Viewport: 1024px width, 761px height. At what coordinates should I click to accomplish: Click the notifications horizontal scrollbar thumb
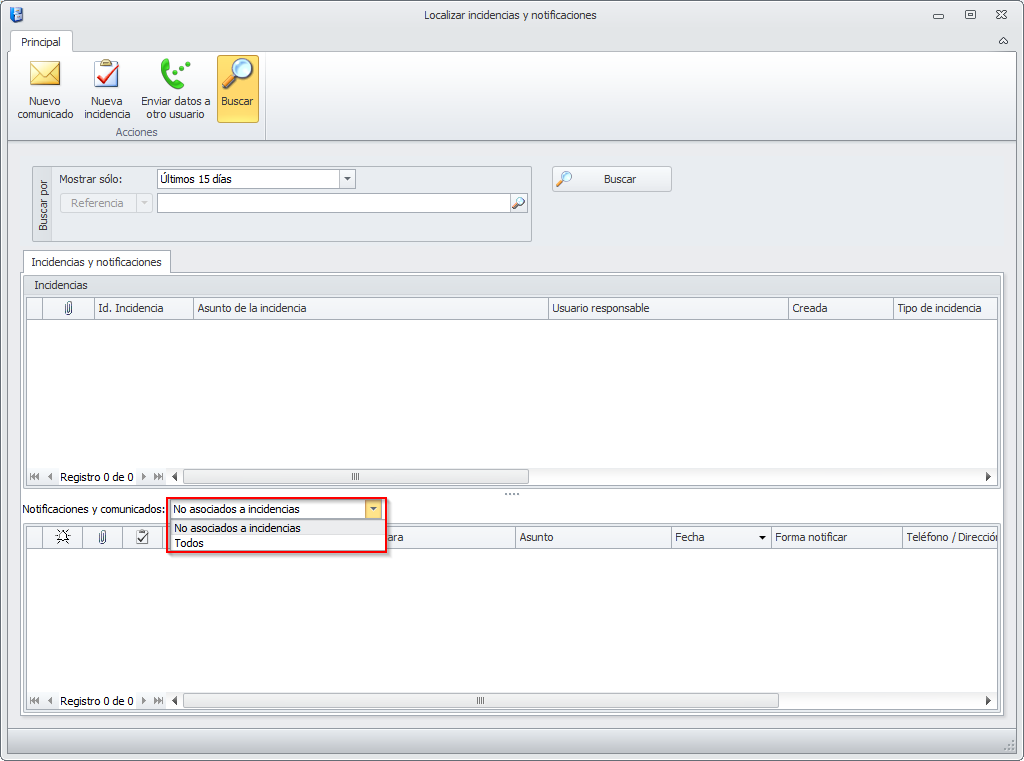coord(481,701)
